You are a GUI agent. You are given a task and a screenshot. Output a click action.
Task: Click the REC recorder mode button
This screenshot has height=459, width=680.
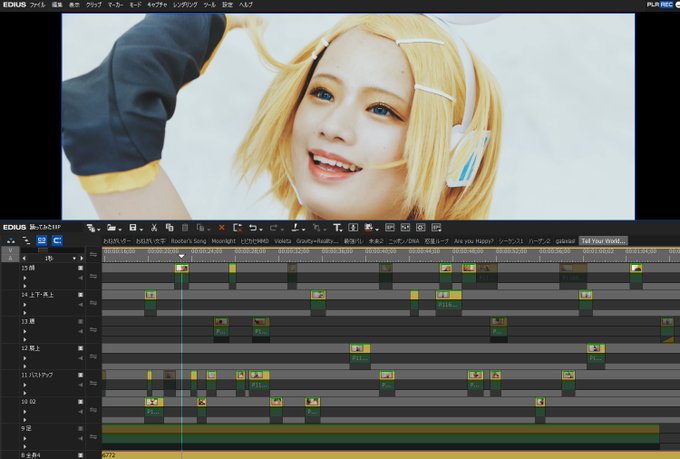coord(666,4)
